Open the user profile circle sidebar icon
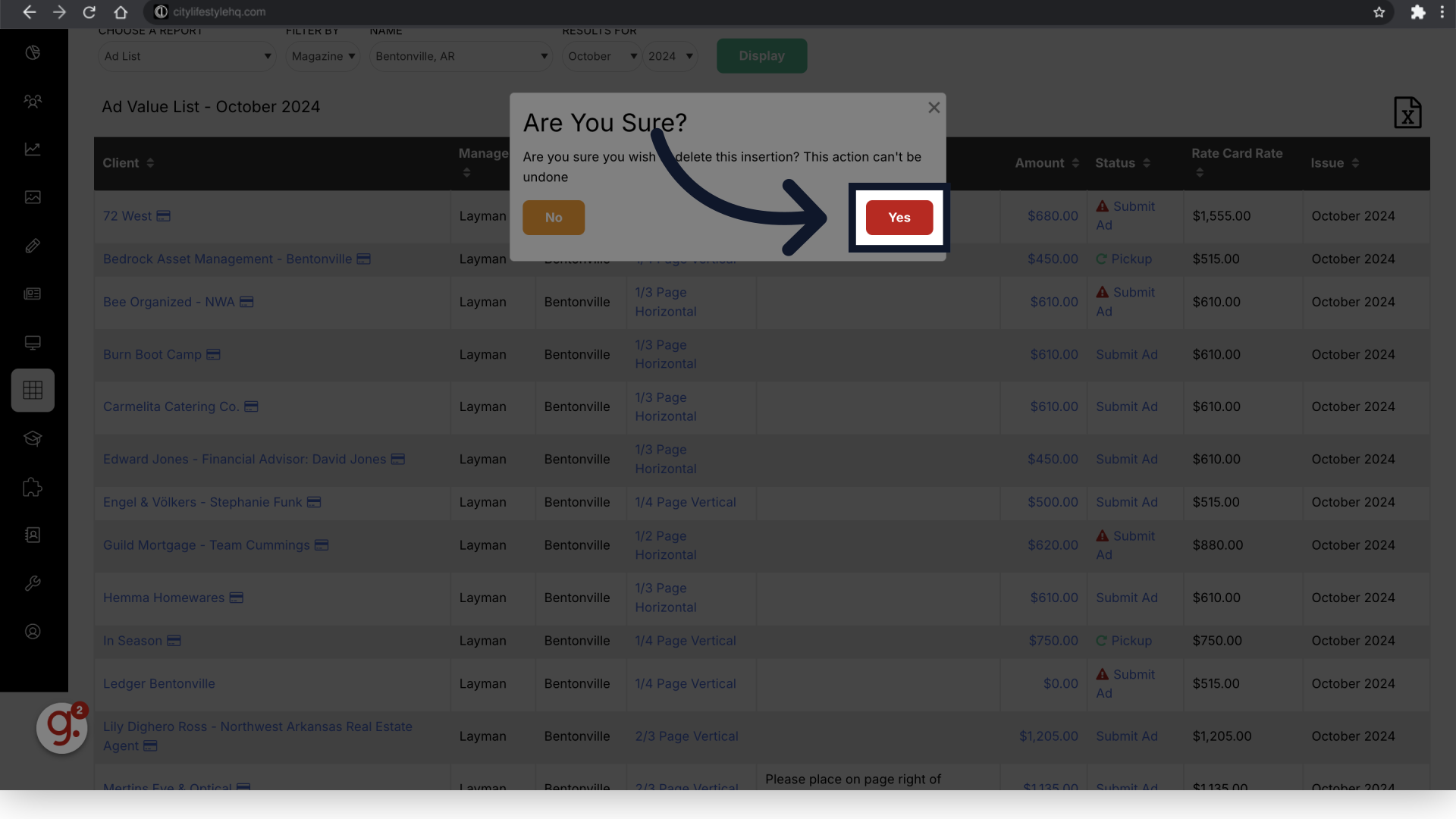 [x=33, y=631]
